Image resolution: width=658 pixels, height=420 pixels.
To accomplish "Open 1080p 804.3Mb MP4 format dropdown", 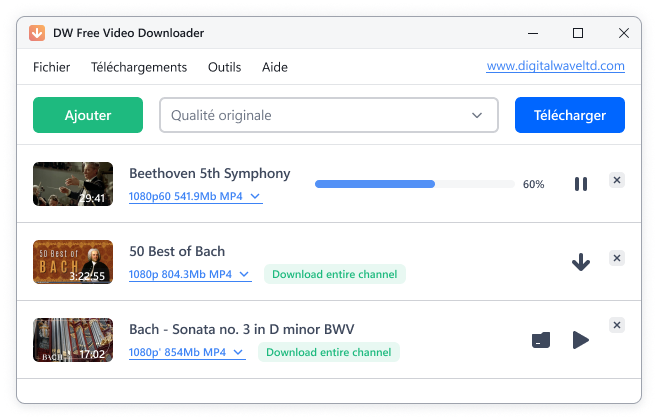I will click(x=189, y=274).
